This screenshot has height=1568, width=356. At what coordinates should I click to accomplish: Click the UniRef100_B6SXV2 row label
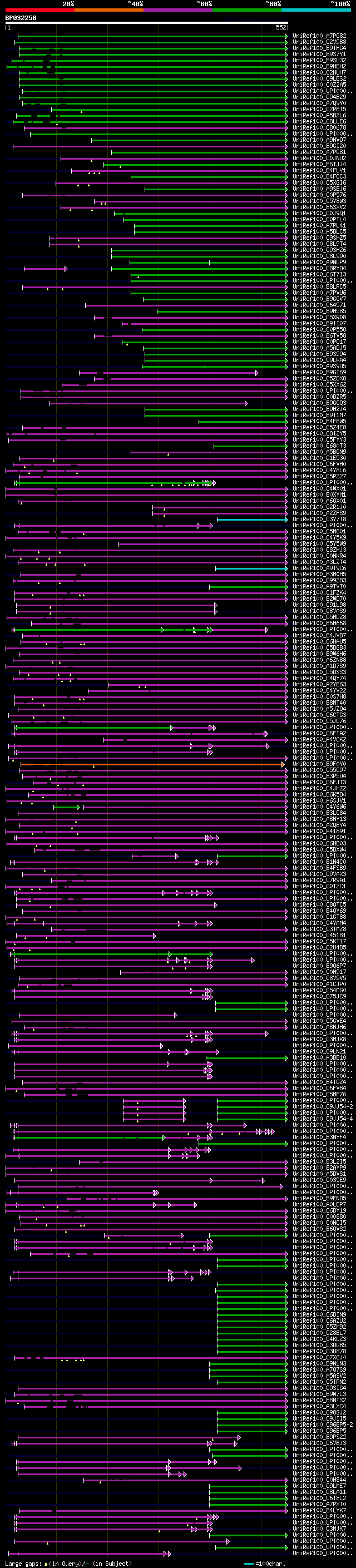319,207
